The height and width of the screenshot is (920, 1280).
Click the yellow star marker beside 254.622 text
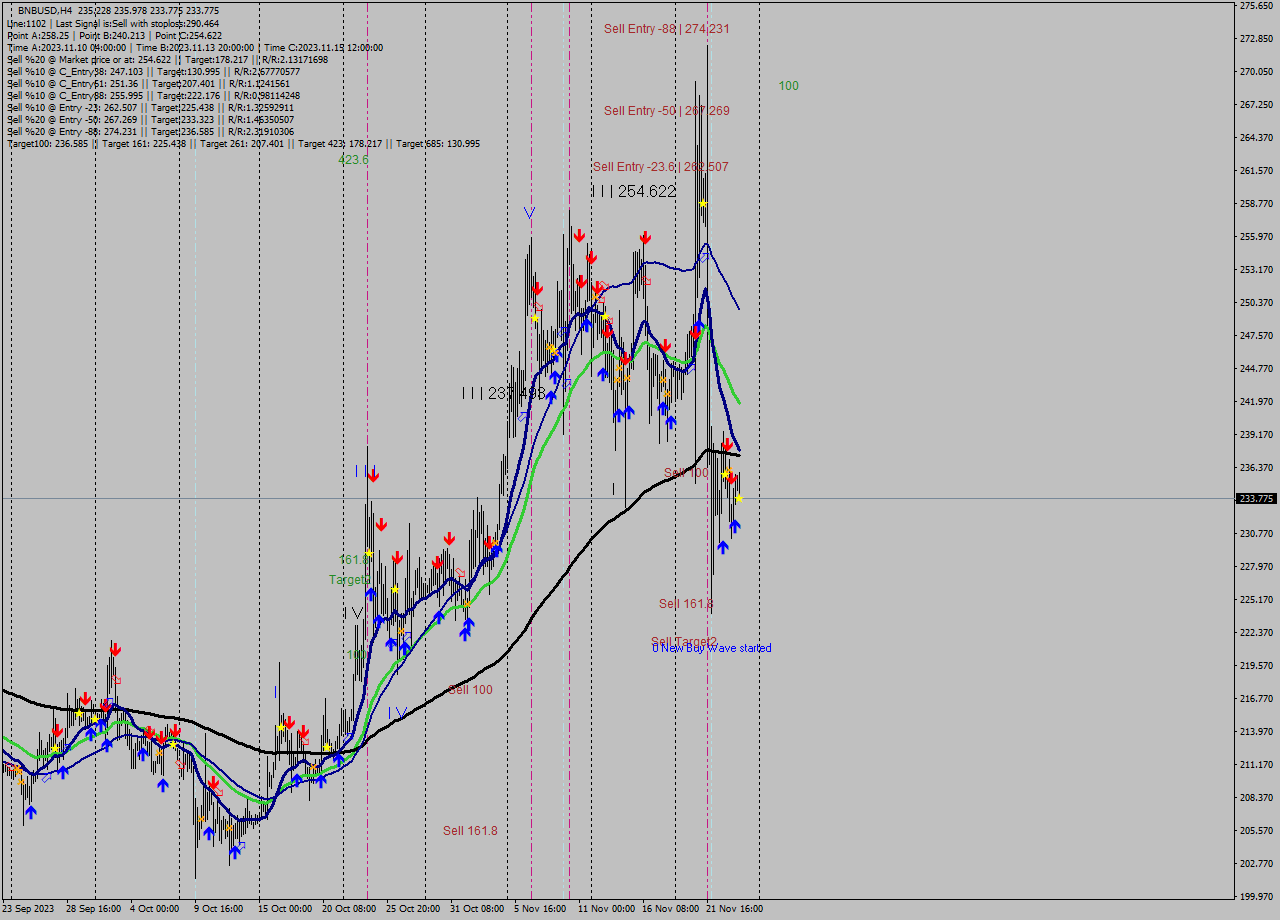pos(703,203)
